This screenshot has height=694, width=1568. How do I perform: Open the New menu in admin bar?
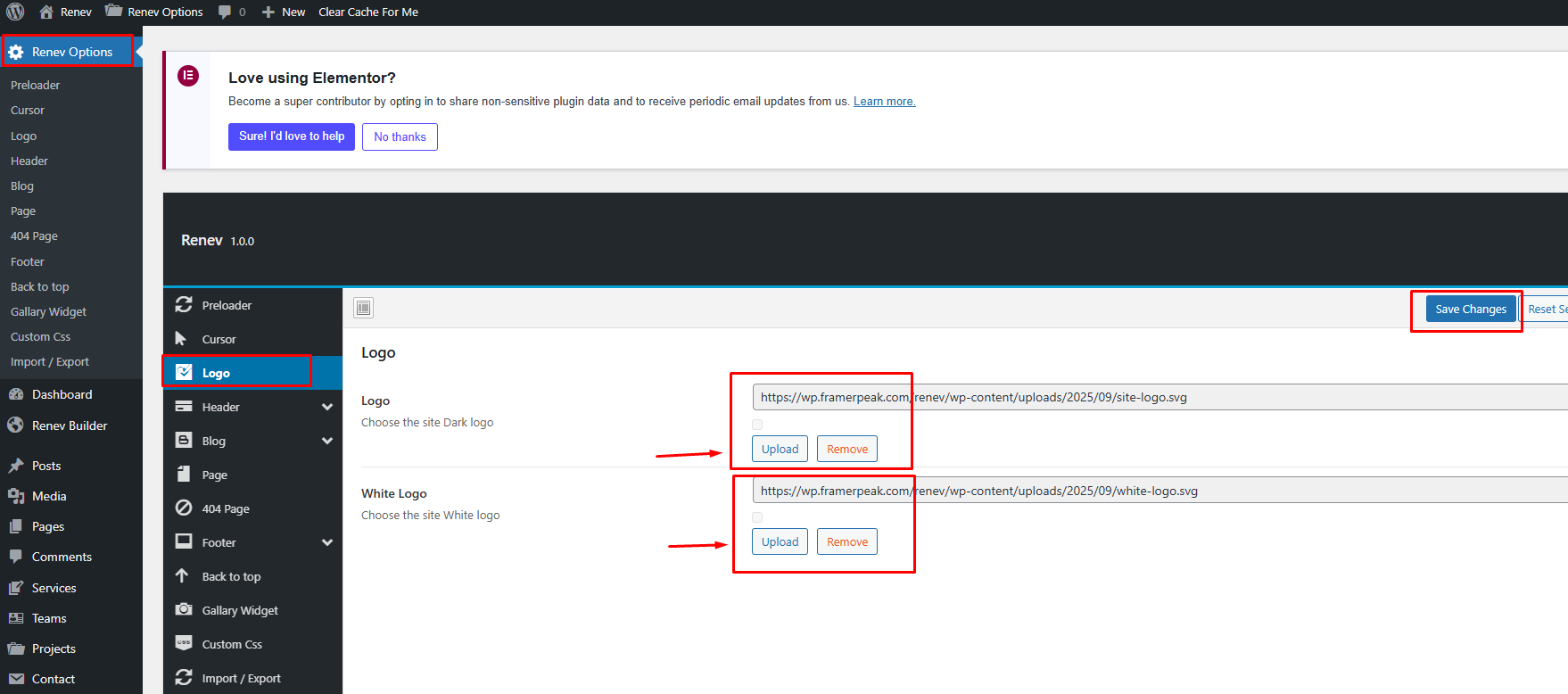[284, 12]
